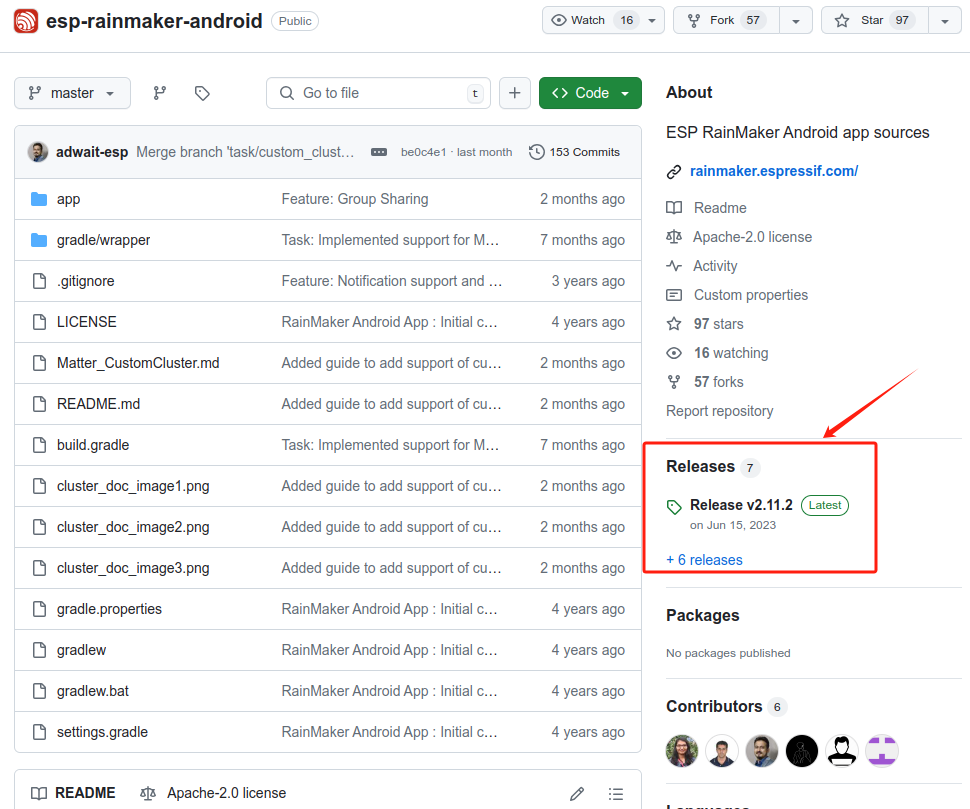
Task: Switch to the Apache-2.0 license tab
Action: [x=213, y=793]
